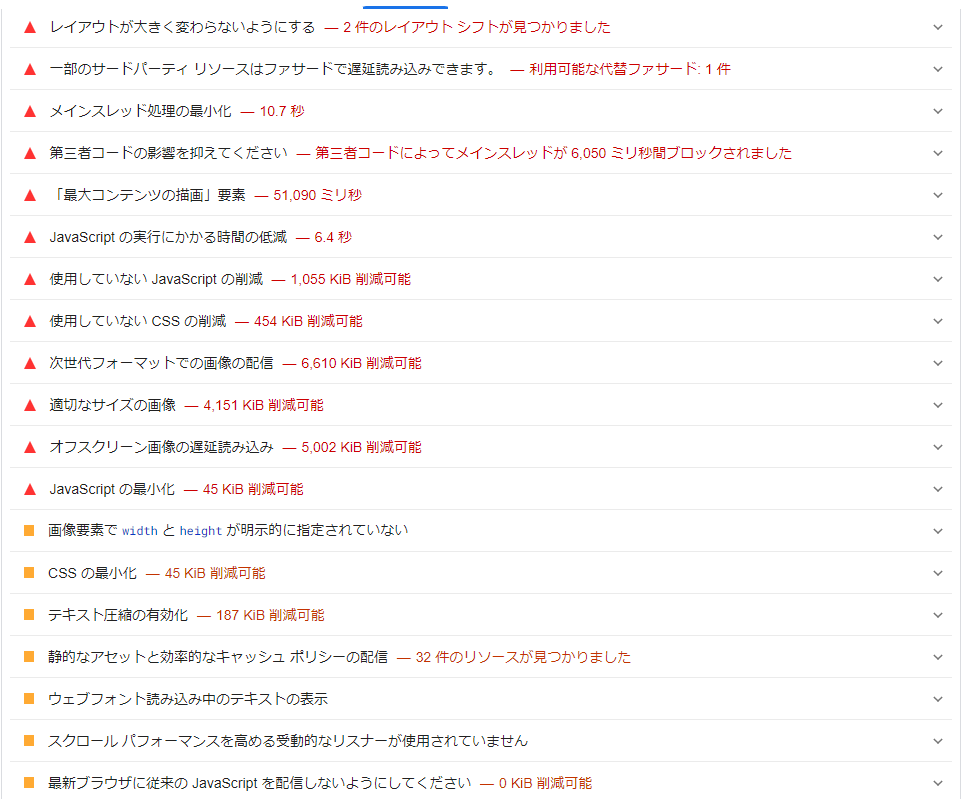Click orange square beside ウェブフォント読み込み中のテキストの表示

[29, 699]
